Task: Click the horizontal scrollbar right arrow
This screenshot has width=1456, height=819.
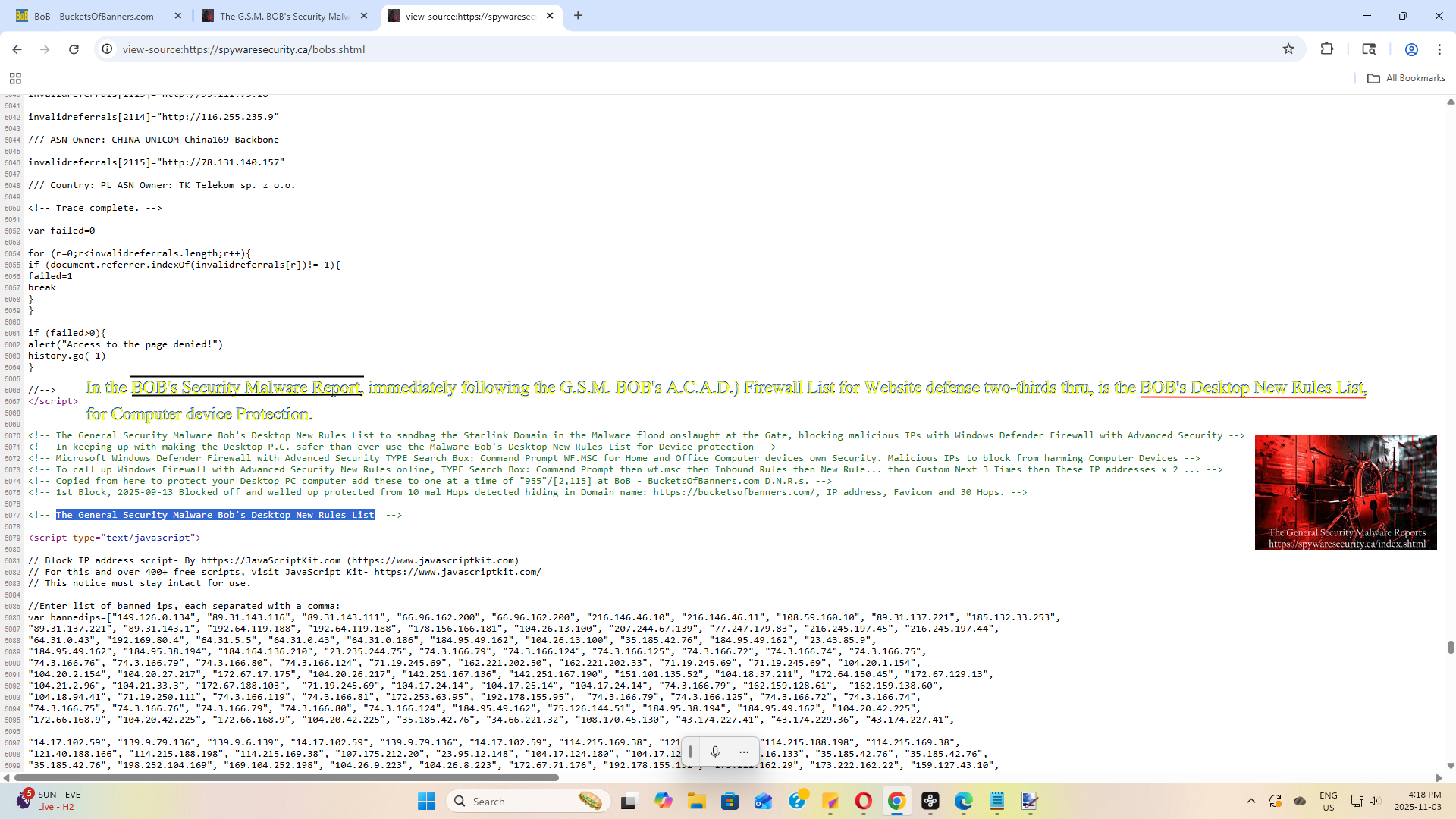Action: (x=1439, y=777)
